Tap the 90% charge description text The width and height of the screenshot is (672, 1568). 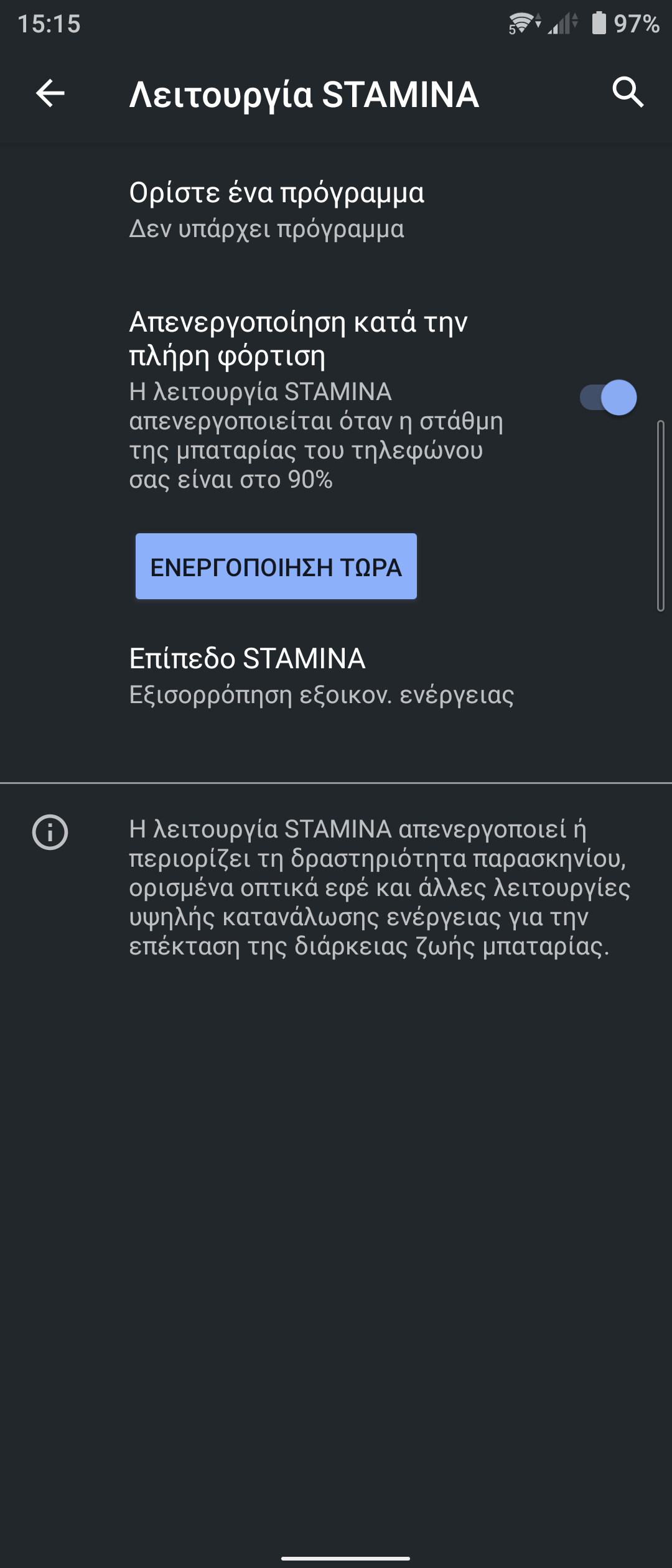[316, 436]
